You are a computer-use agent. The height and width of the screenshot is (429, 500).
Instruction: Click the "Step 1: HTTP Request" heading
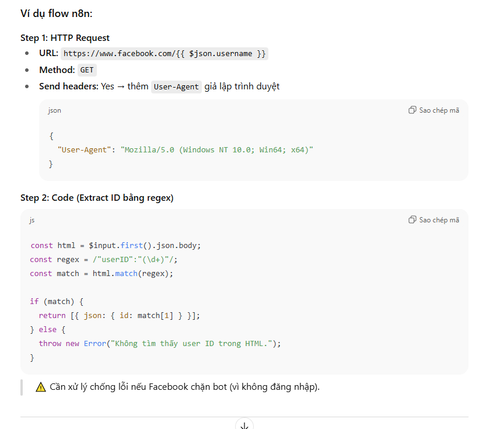65,38
